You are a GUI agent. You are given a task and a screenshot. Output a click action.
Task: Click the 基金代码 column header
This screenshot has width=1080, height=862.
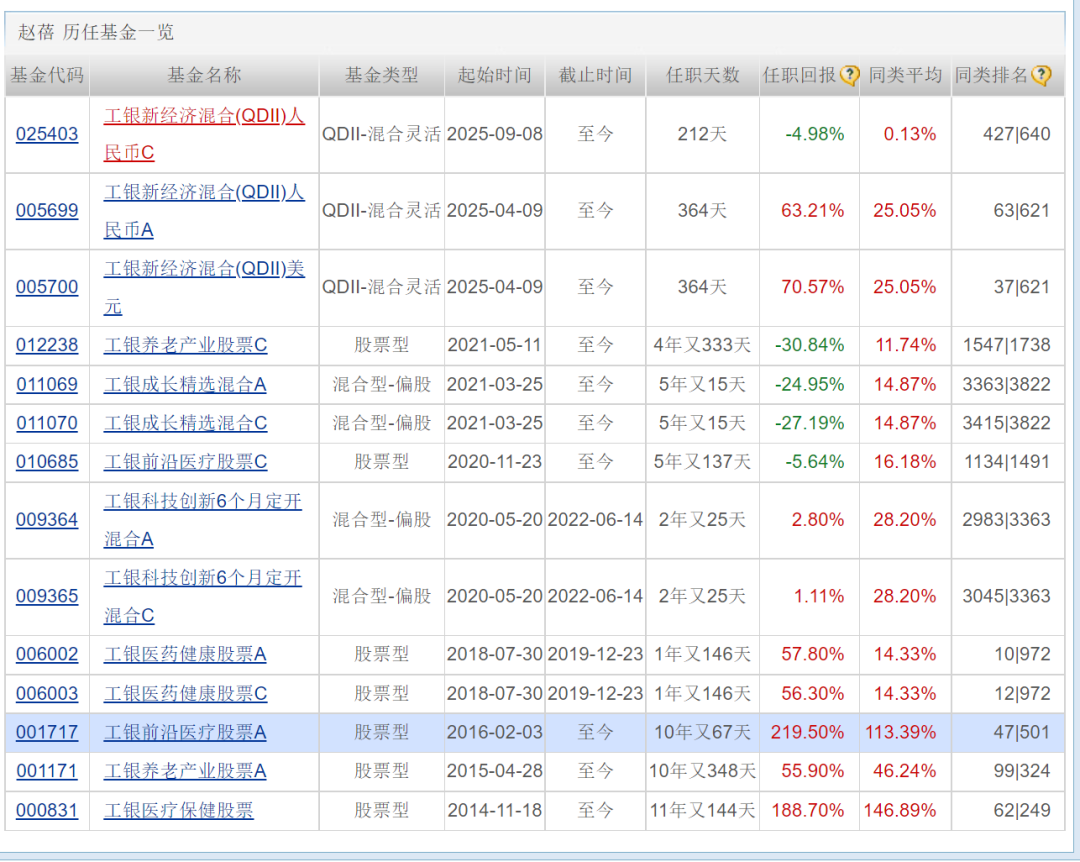point(47,75)
